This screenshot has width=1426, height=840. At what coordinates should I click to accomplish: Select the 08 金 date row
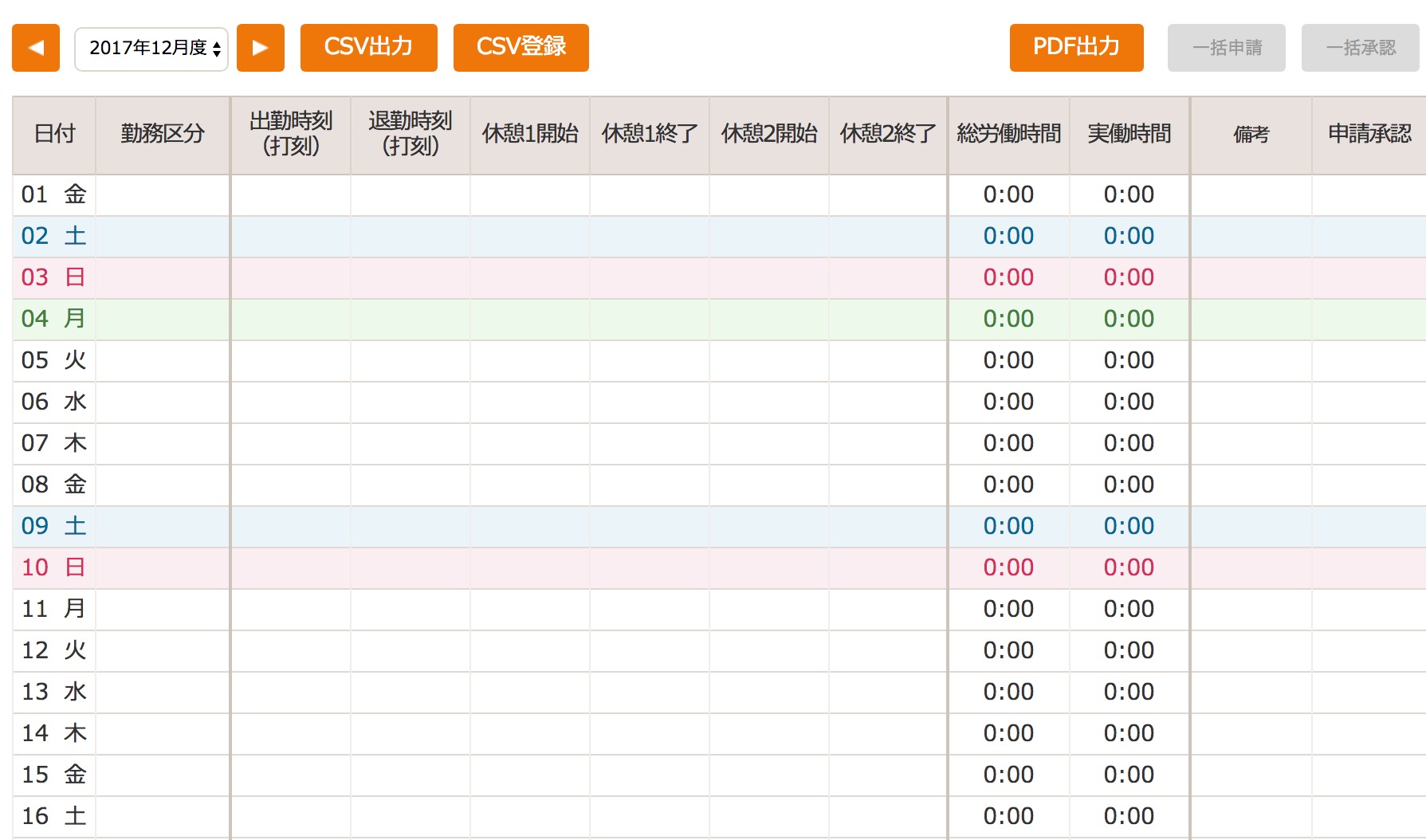pos(719,485)
